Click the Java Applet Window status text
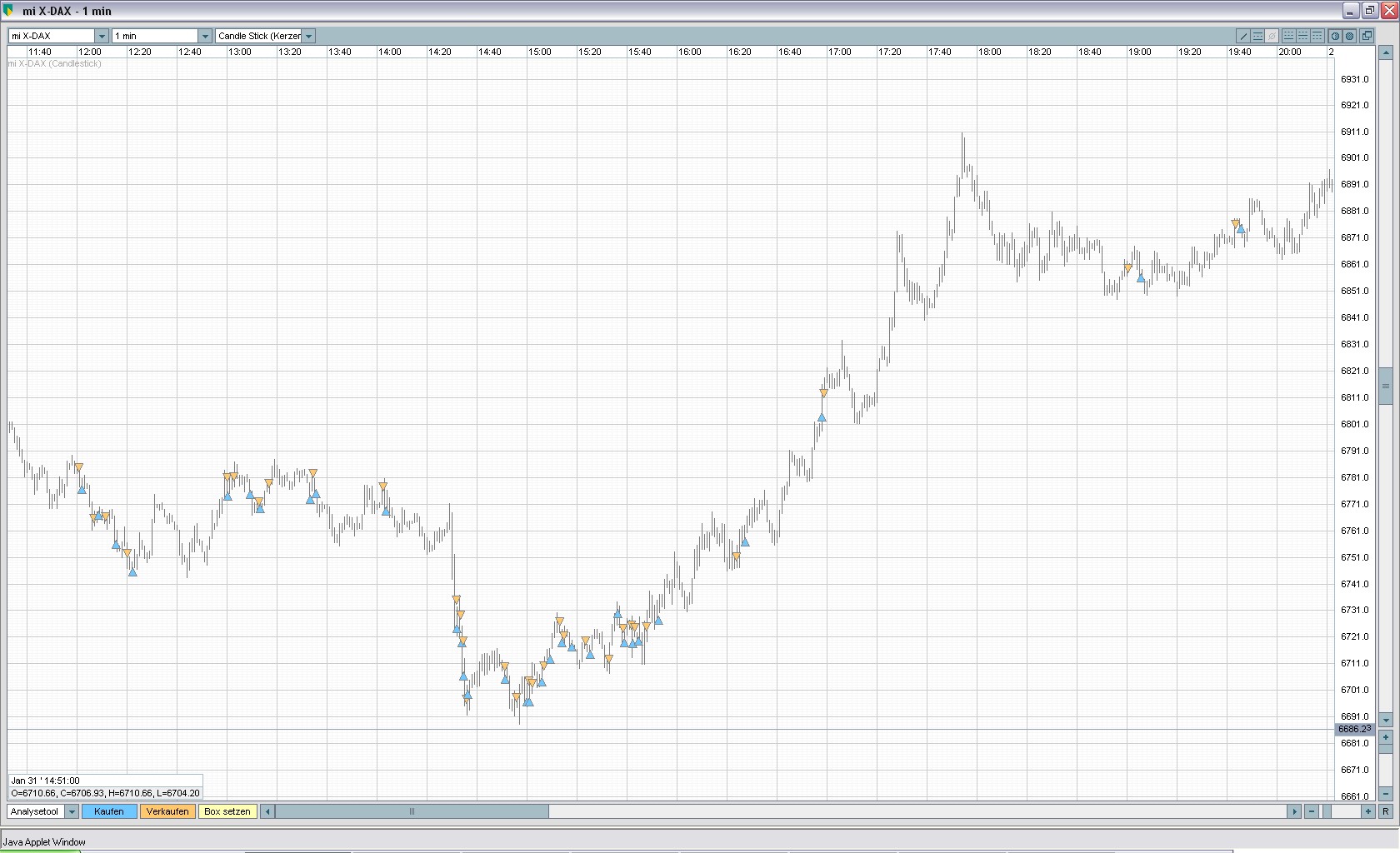This screenshot has width=1400, height=853. pyautogui.click(x=44, y=842)
